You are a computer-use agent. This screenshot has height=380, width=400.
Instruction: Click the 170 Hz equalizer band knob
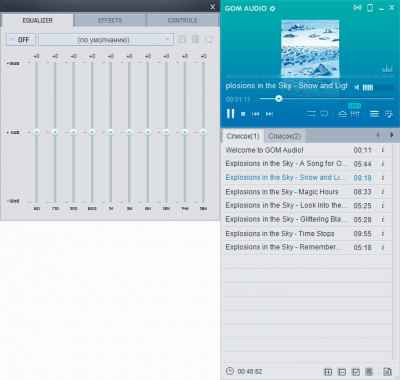point(55,132)
